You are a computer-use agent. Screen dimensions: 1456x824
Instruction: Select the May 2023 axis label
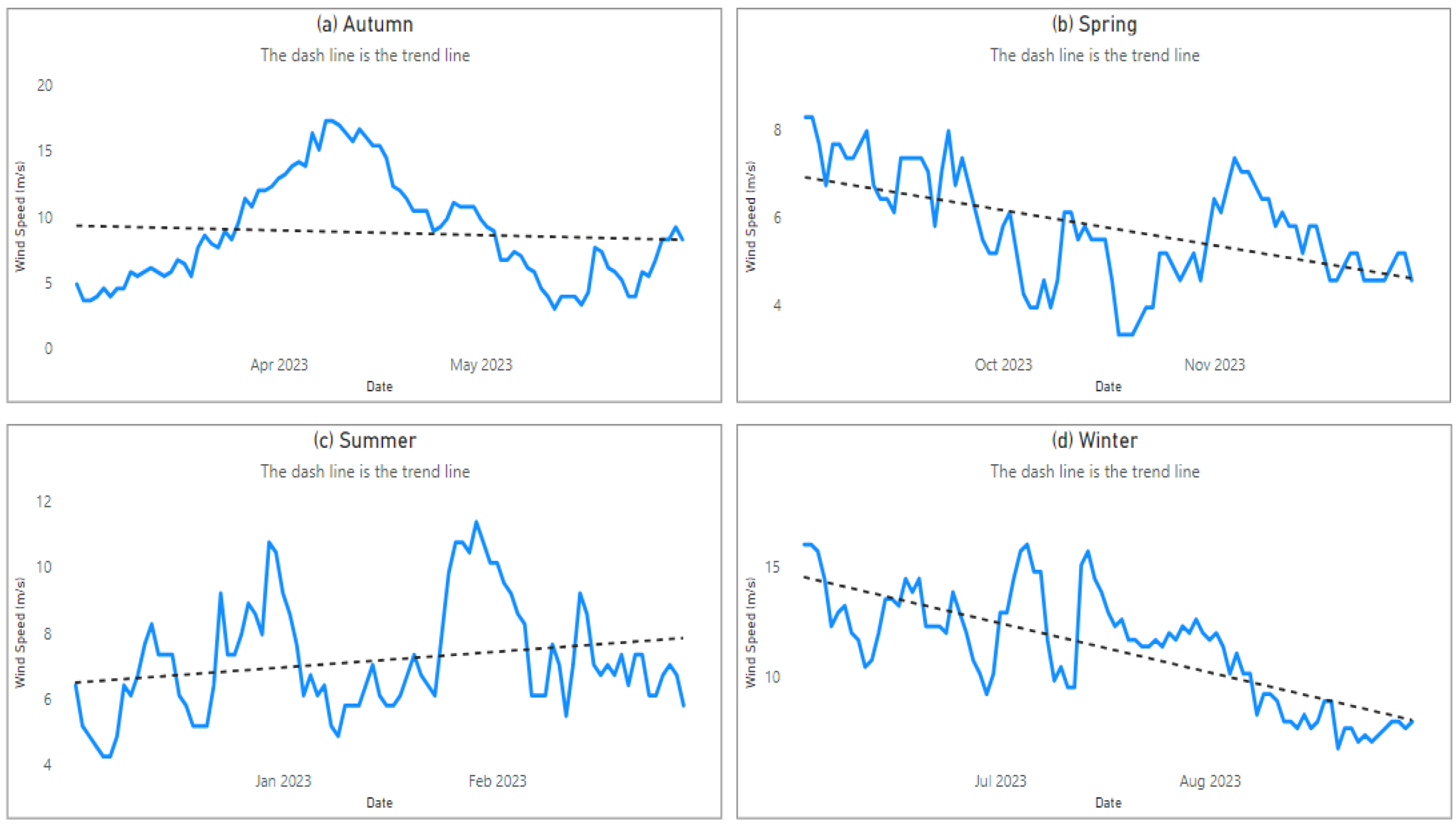tap(481, 365)
